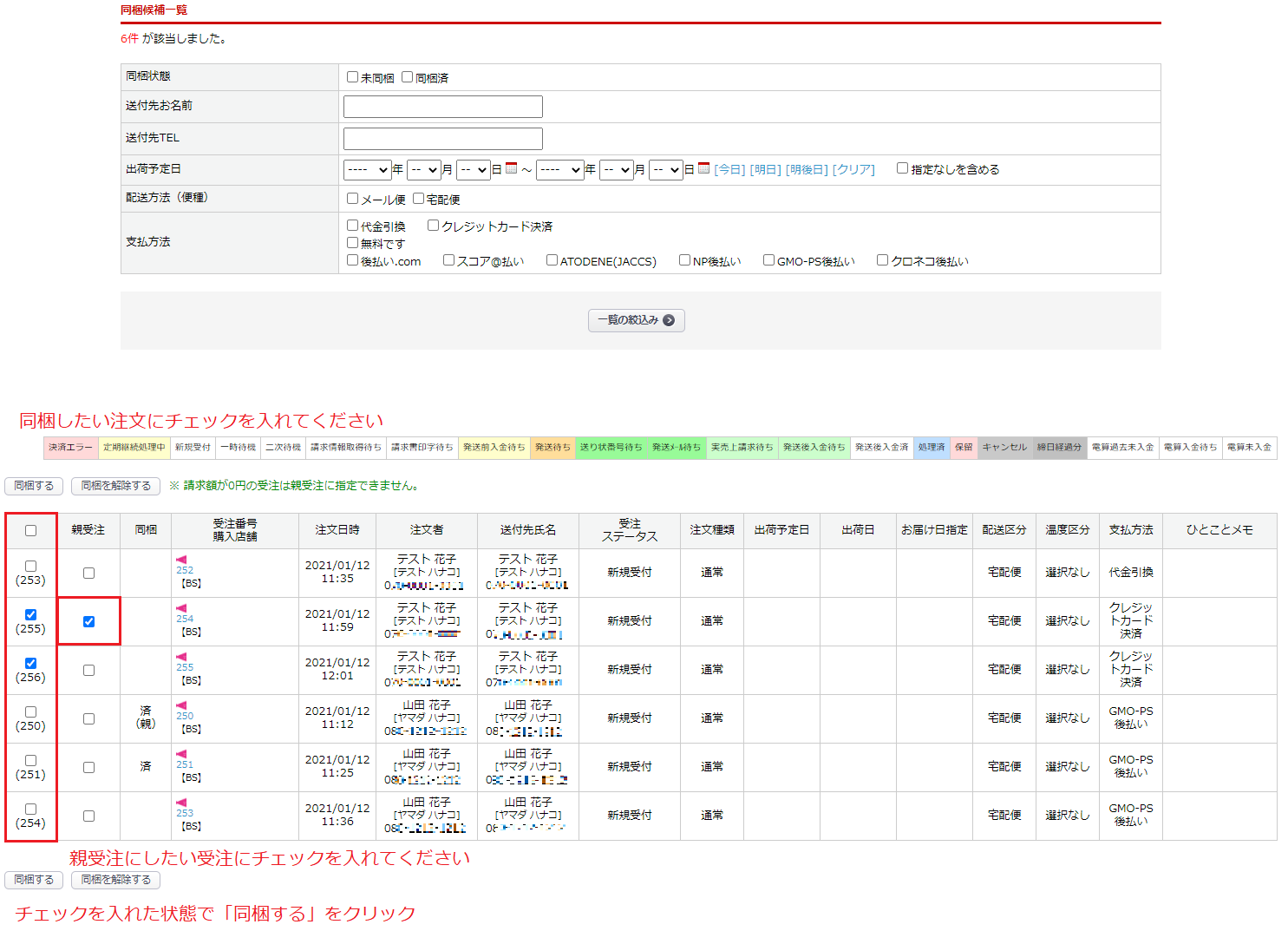This screenshot has width=1288, height=931.
Task: Uncheck the parent order checkbox for order 254
Action: coord(88,621)
